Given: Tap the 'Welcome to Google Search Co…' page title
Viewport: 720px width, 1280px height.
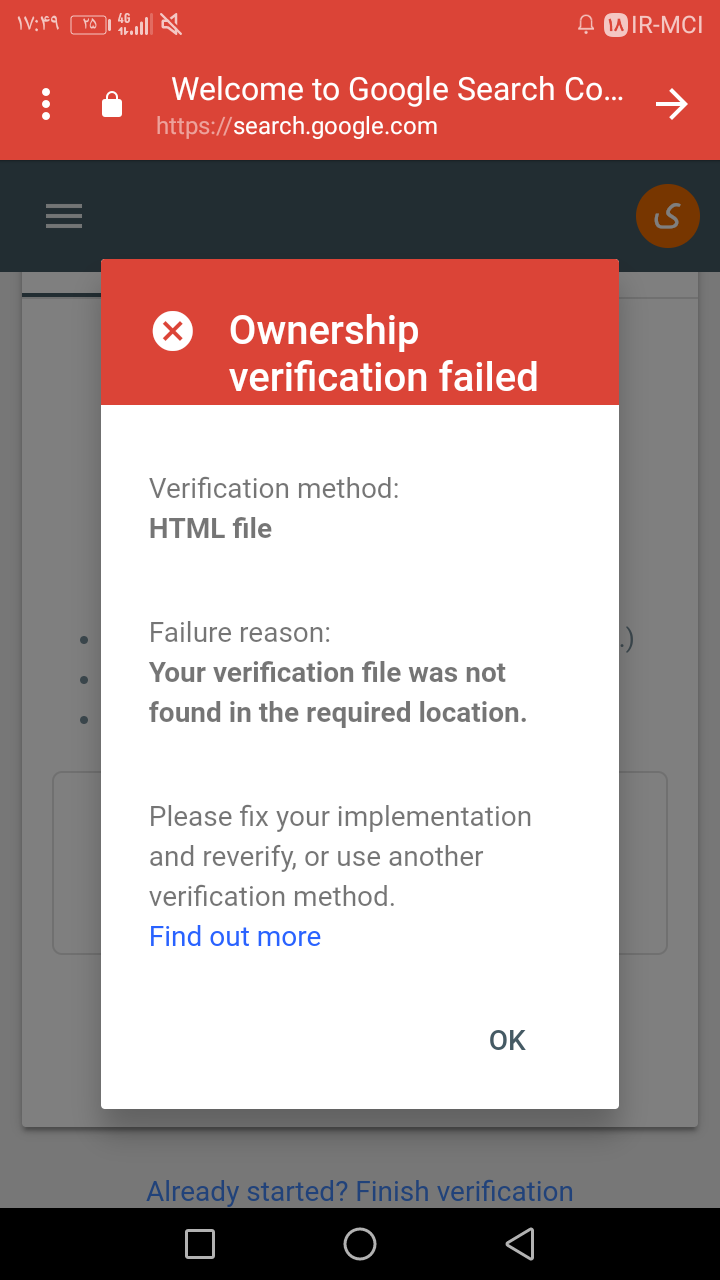Looking at the screenshot, I should click(397, 89).
